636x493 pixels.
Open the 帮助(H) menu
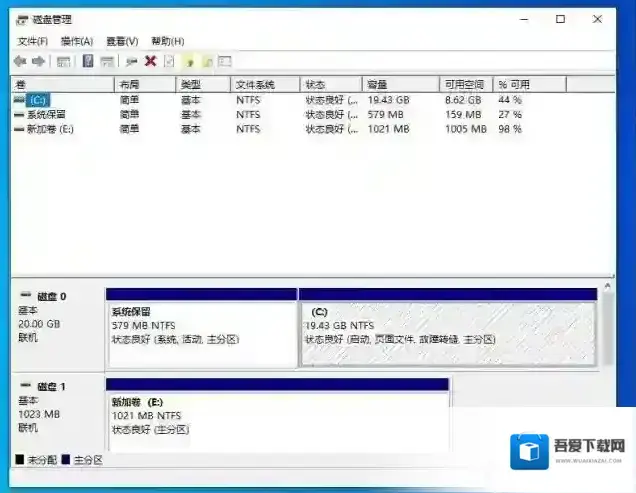pyautogui.click(x=168, y=41)
